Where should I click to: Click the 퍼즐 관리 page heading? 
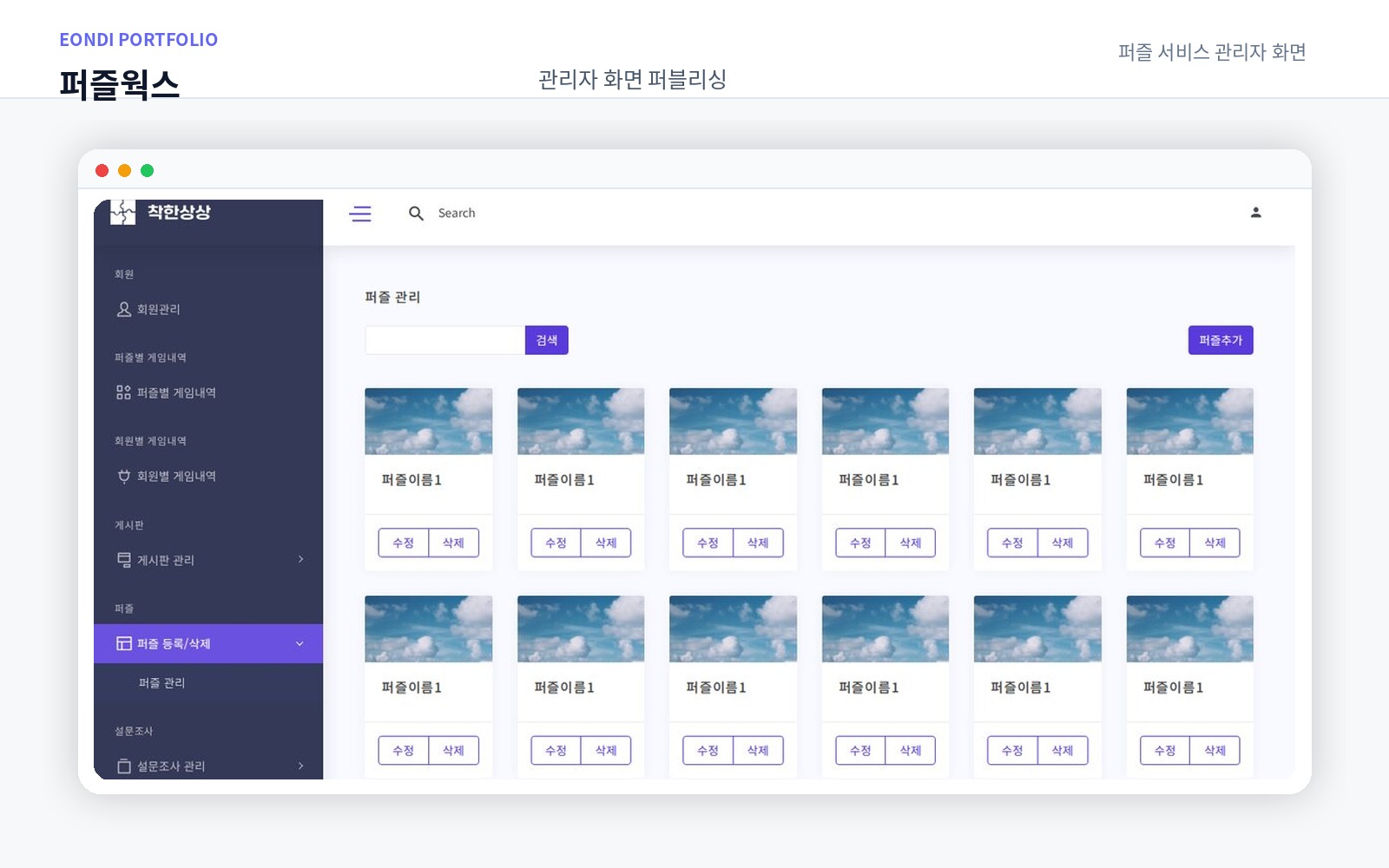tap(392, 297)
